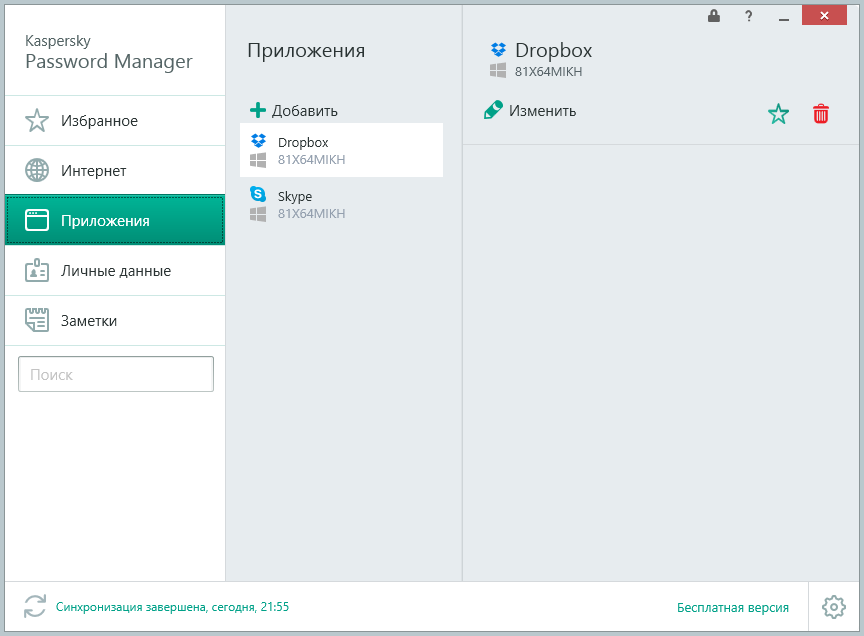Viewport: 864px width, 636px height.
Task: Open the Заметки notes section
Action: 115,321
